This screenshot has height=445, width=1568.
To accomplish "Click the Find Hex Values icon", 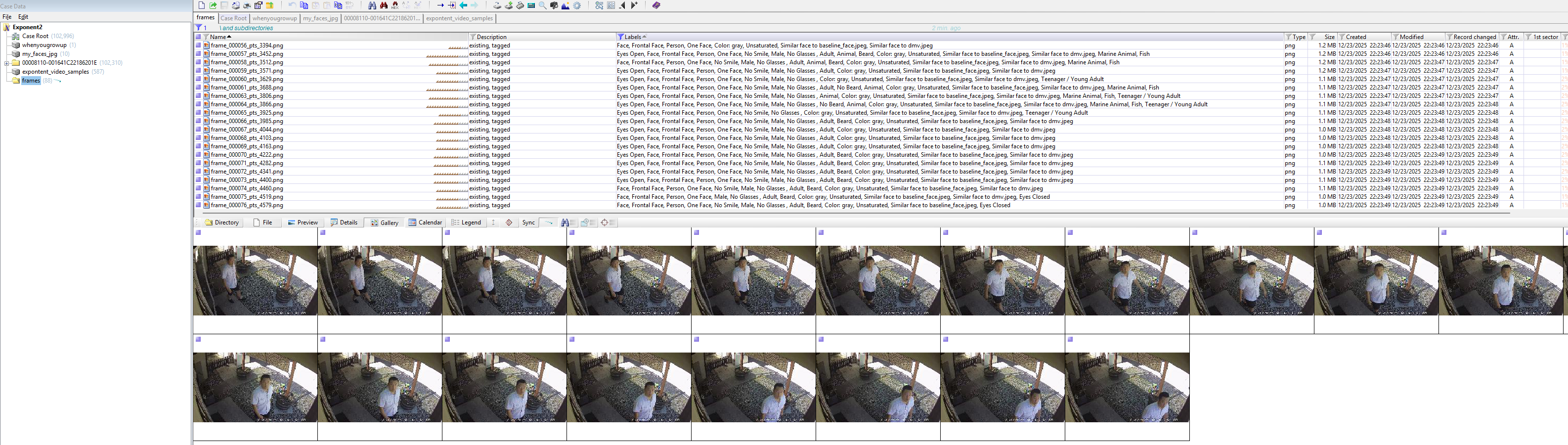I will 395,5.
